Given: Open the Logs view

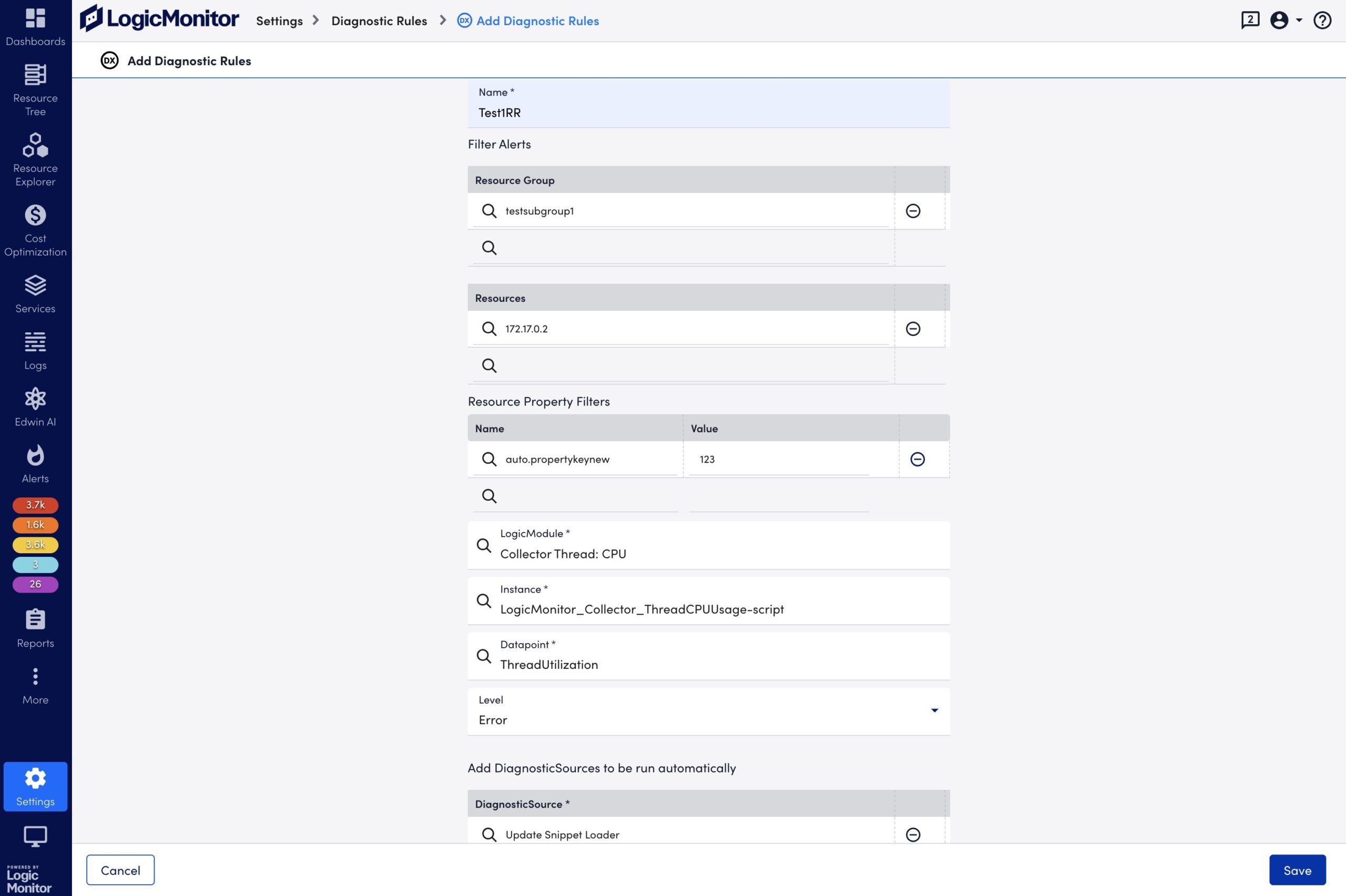Looking at the screenshot, I should (35, 350).
